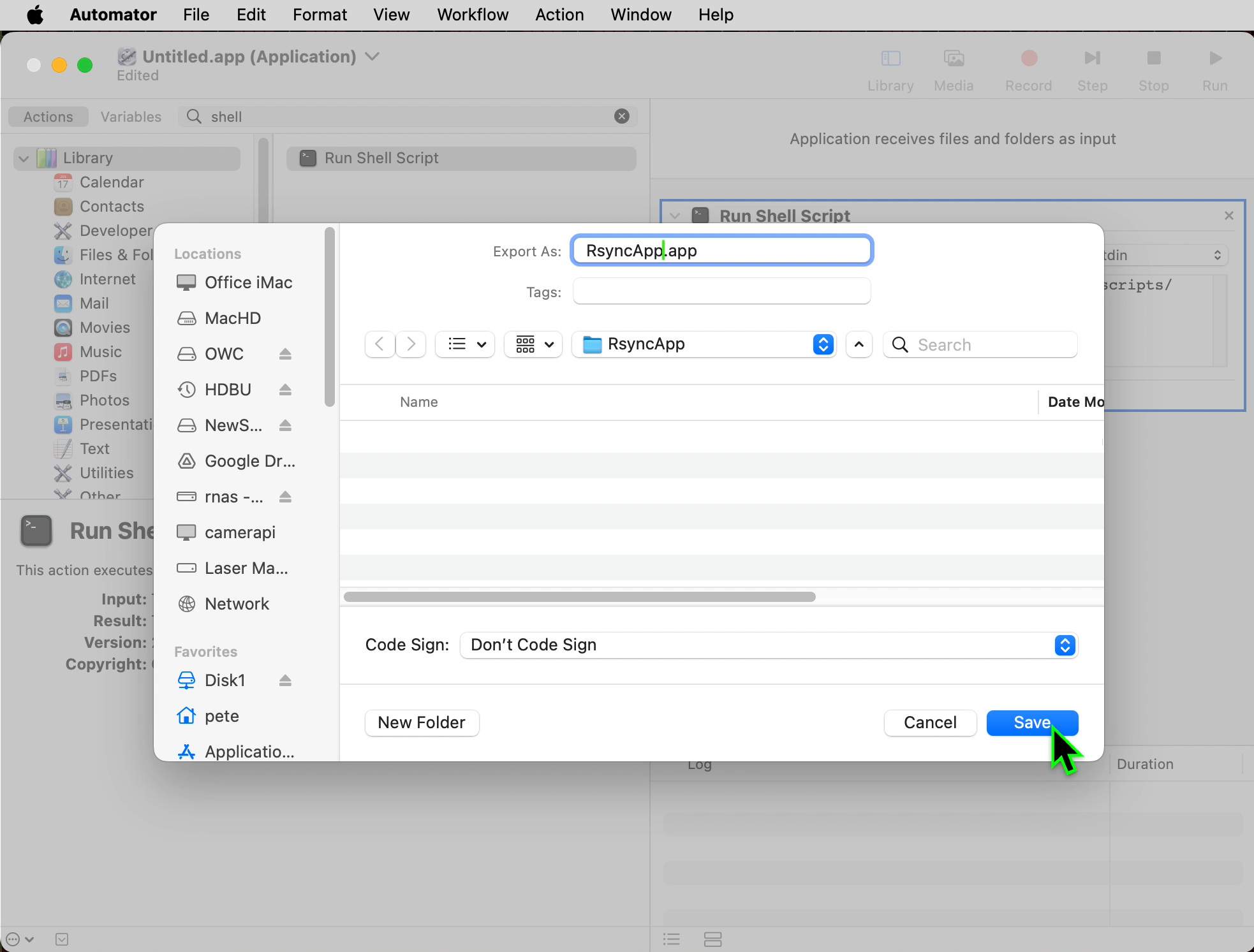Click the horizontal scrollbar in file list
Screen dimensions: 1254x952
(579, 597)
